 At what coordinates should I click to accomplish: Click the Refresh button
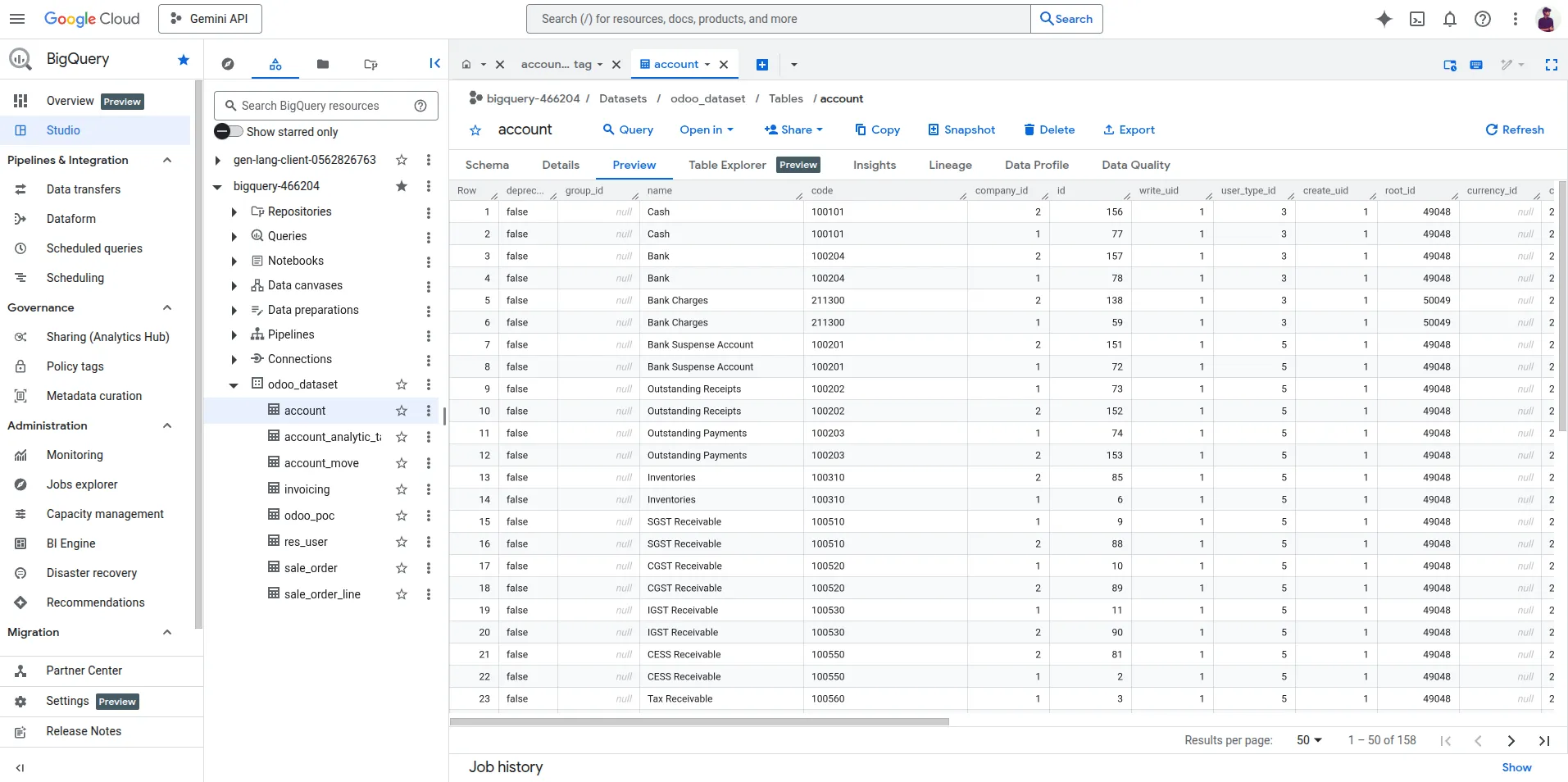[x=1515, y=130]
